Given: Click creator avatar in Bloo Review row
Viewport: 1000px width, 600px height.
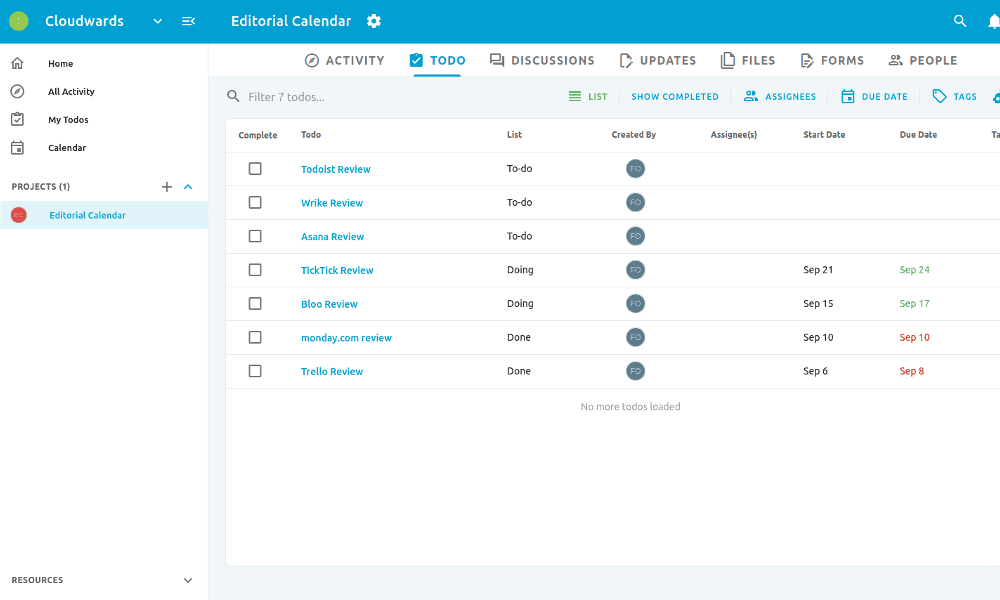Looking at the screenshot, I should pyautogui.click(x=635, y=304).
